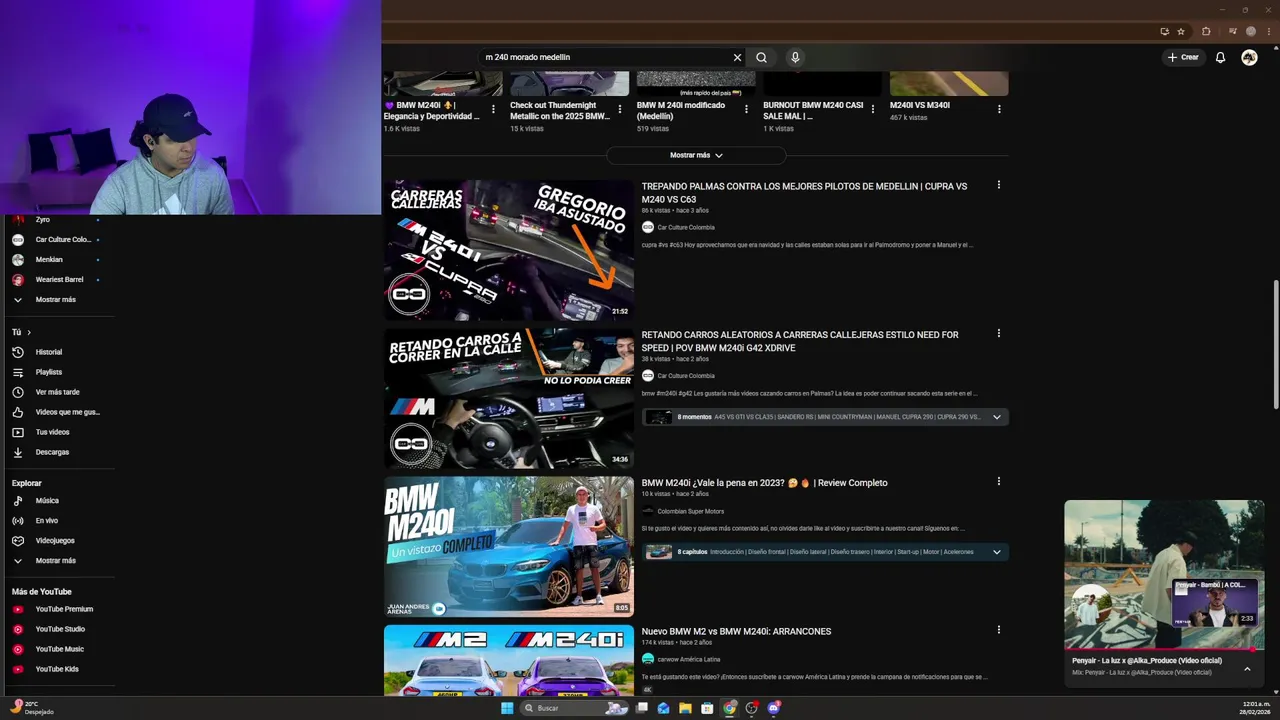Image resolution: width=1280 pixels, height=720 pixels.
Task: Open Discord from the taskbar
Action: coord(773,708)
